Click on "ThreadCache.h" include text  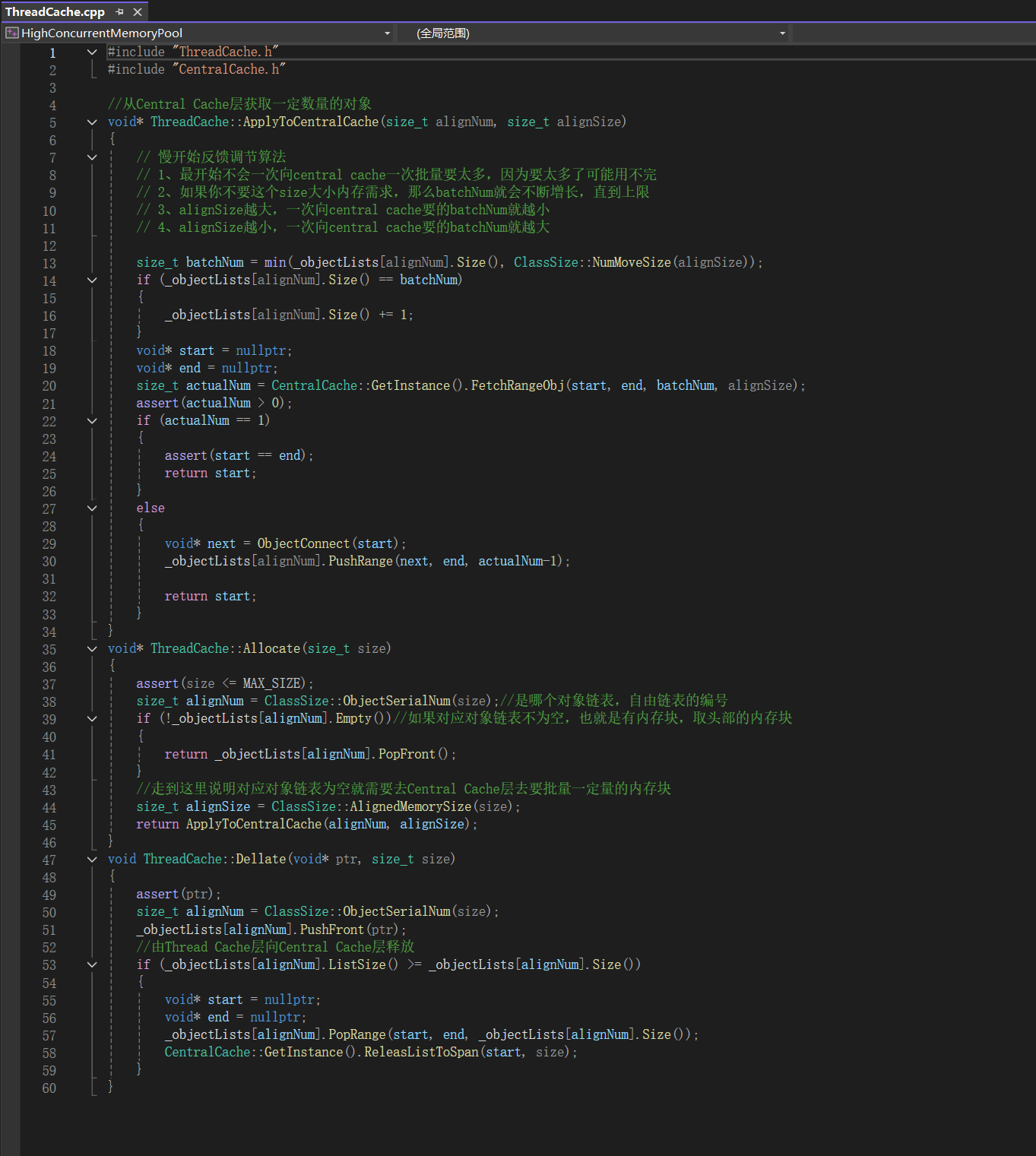tap(226, 52)
